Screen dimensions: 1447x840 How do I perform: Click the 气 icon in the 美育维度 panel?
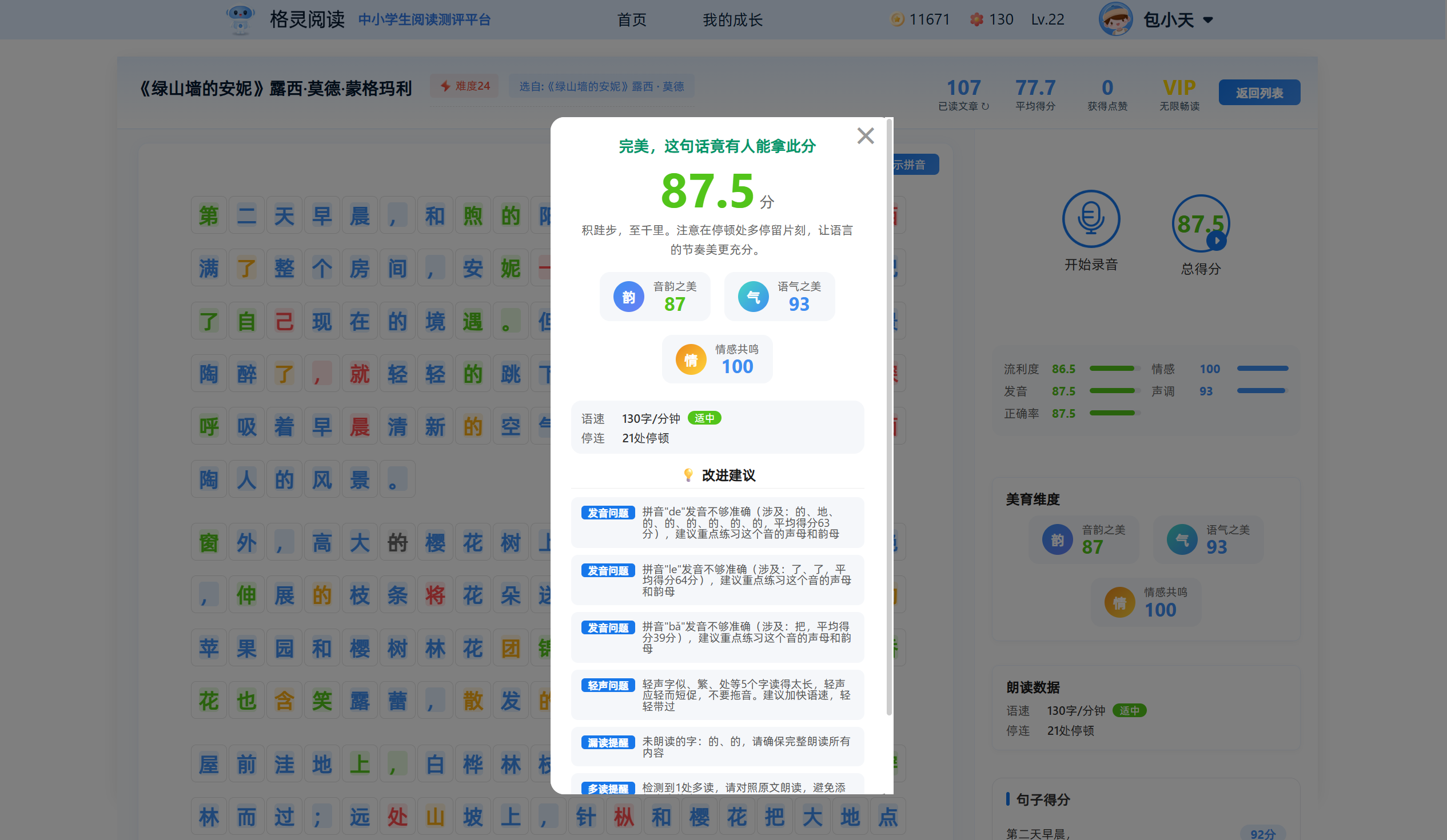[x=1182, y=540]
